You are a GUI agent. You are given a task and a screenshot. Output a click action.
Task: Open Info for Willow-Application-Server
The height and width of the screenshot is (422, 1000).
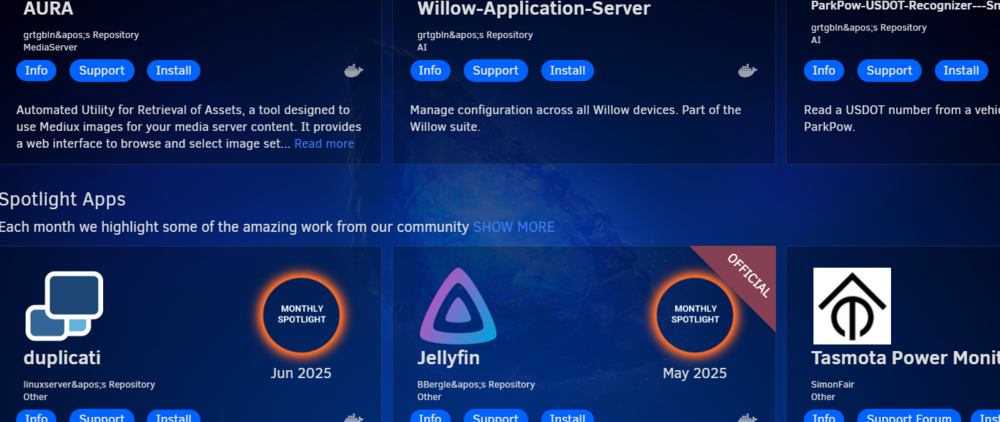click(x=430, y=71)
